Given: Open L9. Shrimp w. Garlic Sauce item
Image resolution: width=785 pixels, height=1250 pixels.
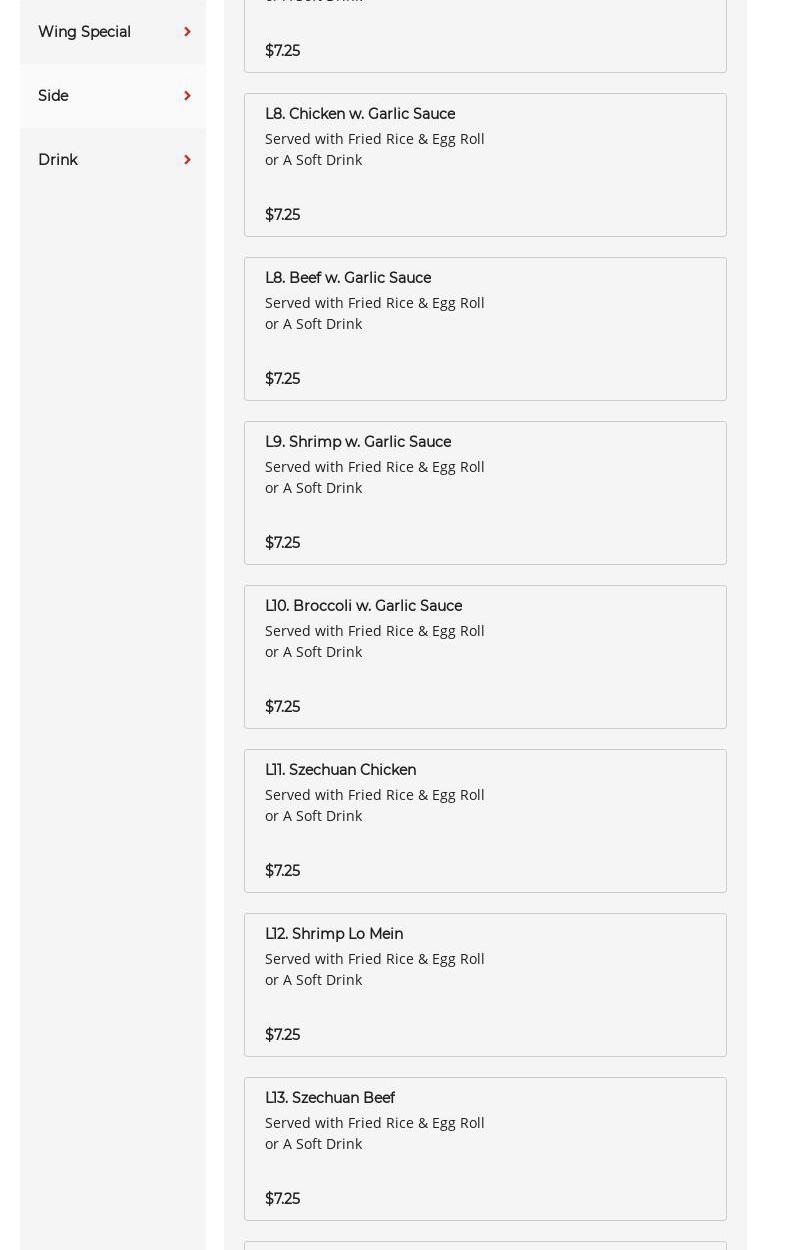Looking at the screenshot, I should click(x=358, y=442).
